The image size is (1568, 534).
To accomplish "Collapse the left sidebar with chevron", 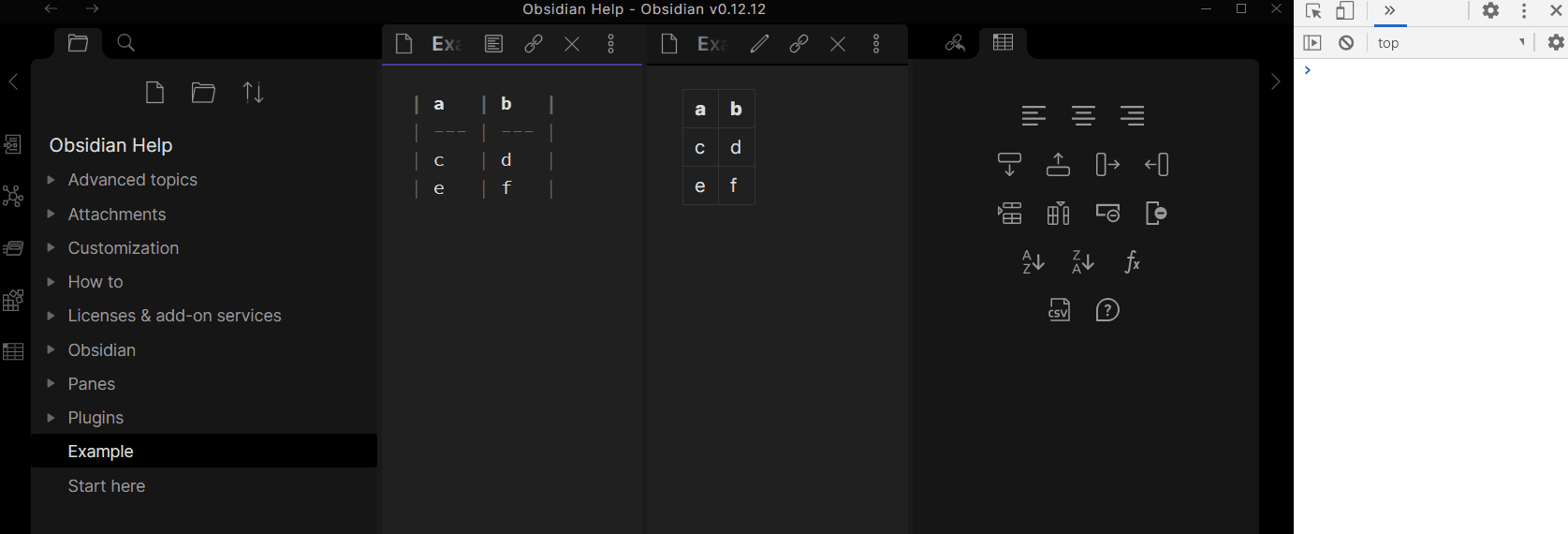I will point(13,82).
